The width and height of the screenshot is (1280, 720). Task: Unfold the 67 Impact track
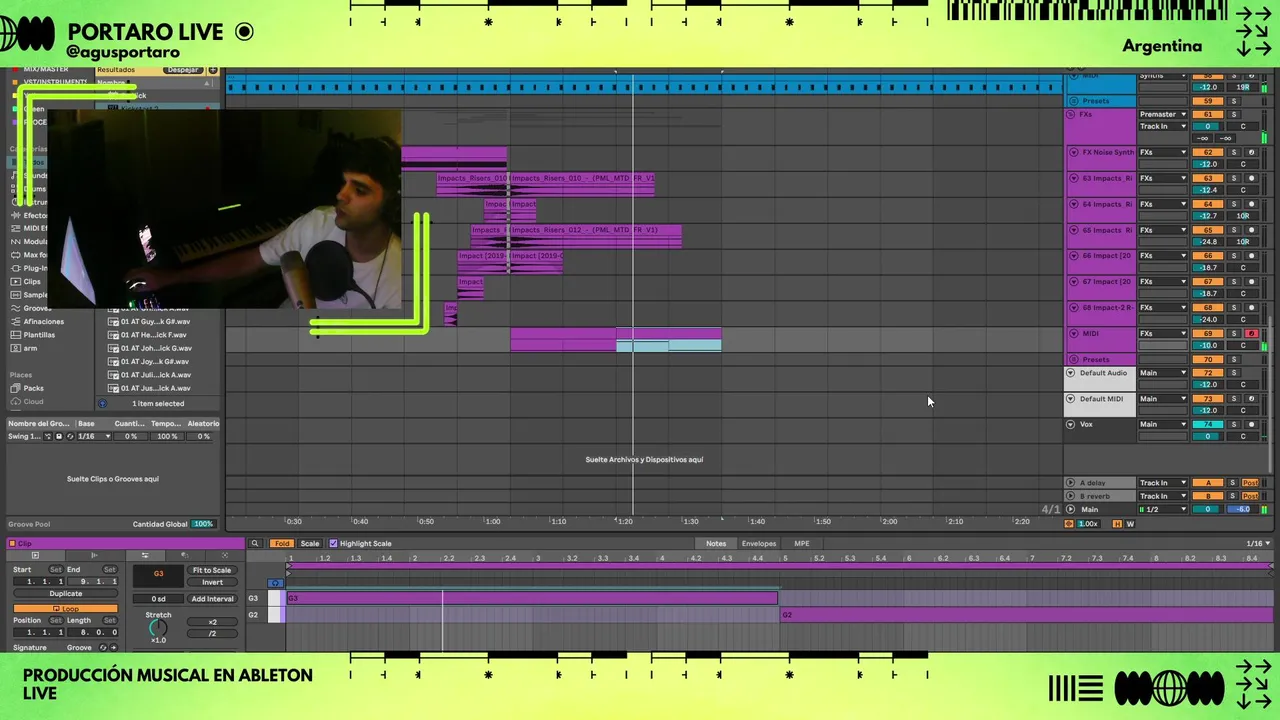[x=1074, y=282]
